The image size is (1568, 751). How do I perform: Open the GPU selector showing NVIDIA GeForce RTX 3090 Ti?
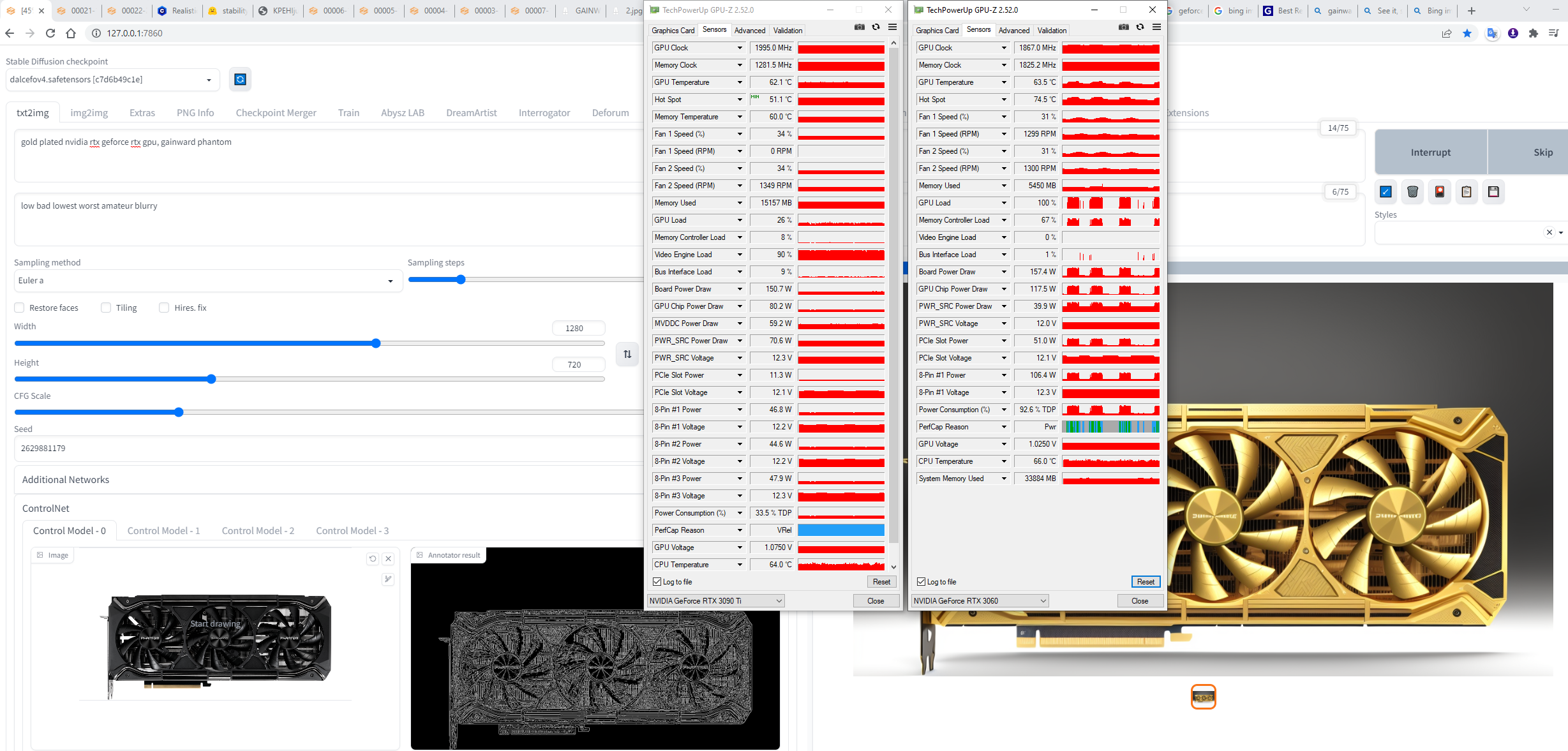[x=715, y=600]
